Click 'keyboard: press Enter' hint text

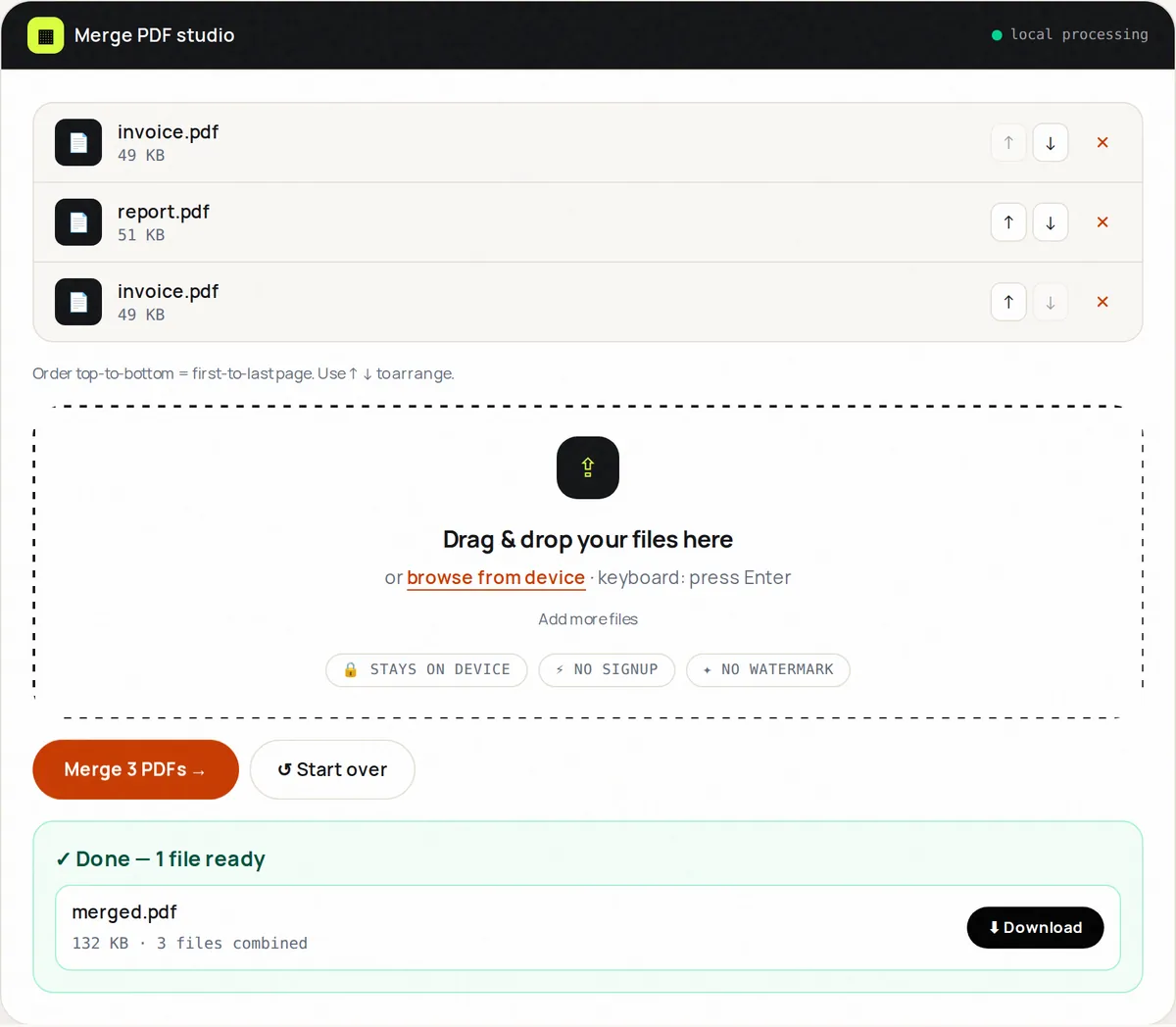[694, 578]
